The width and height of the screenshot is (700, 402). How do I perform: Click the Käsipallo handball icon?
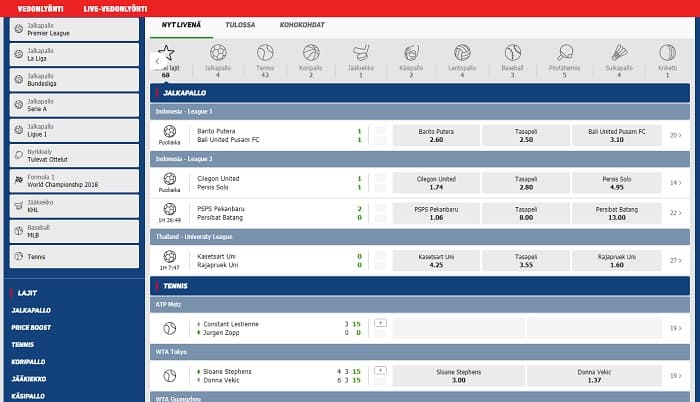(412, 53)
